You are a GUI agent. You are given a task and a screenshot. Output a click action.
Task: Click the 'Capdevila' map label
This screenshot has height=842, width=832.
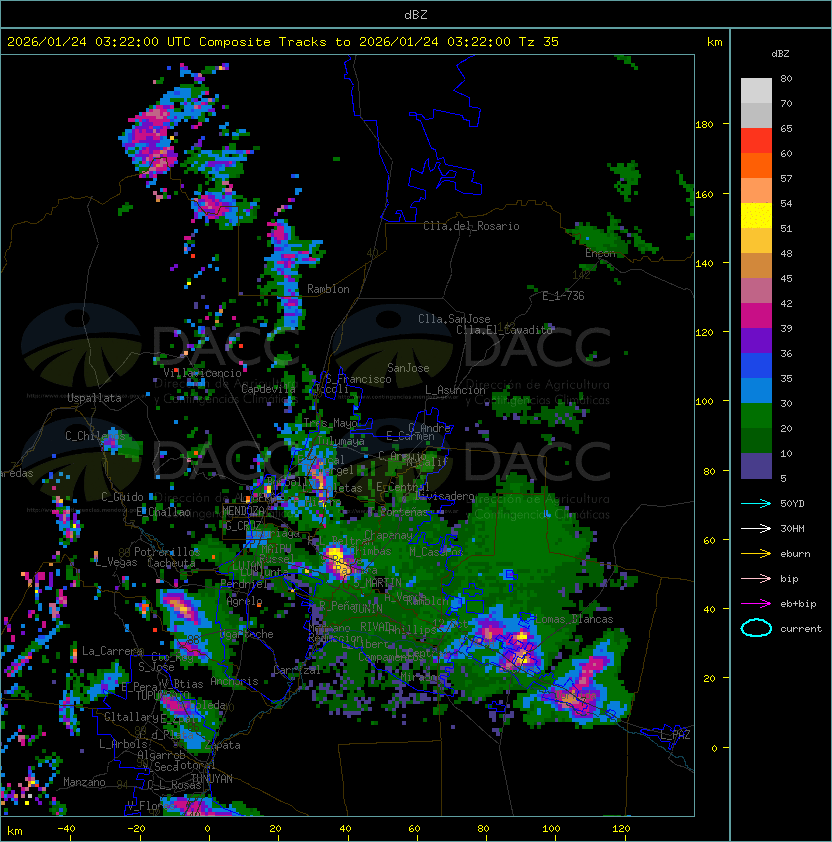(x=269, y=388)
